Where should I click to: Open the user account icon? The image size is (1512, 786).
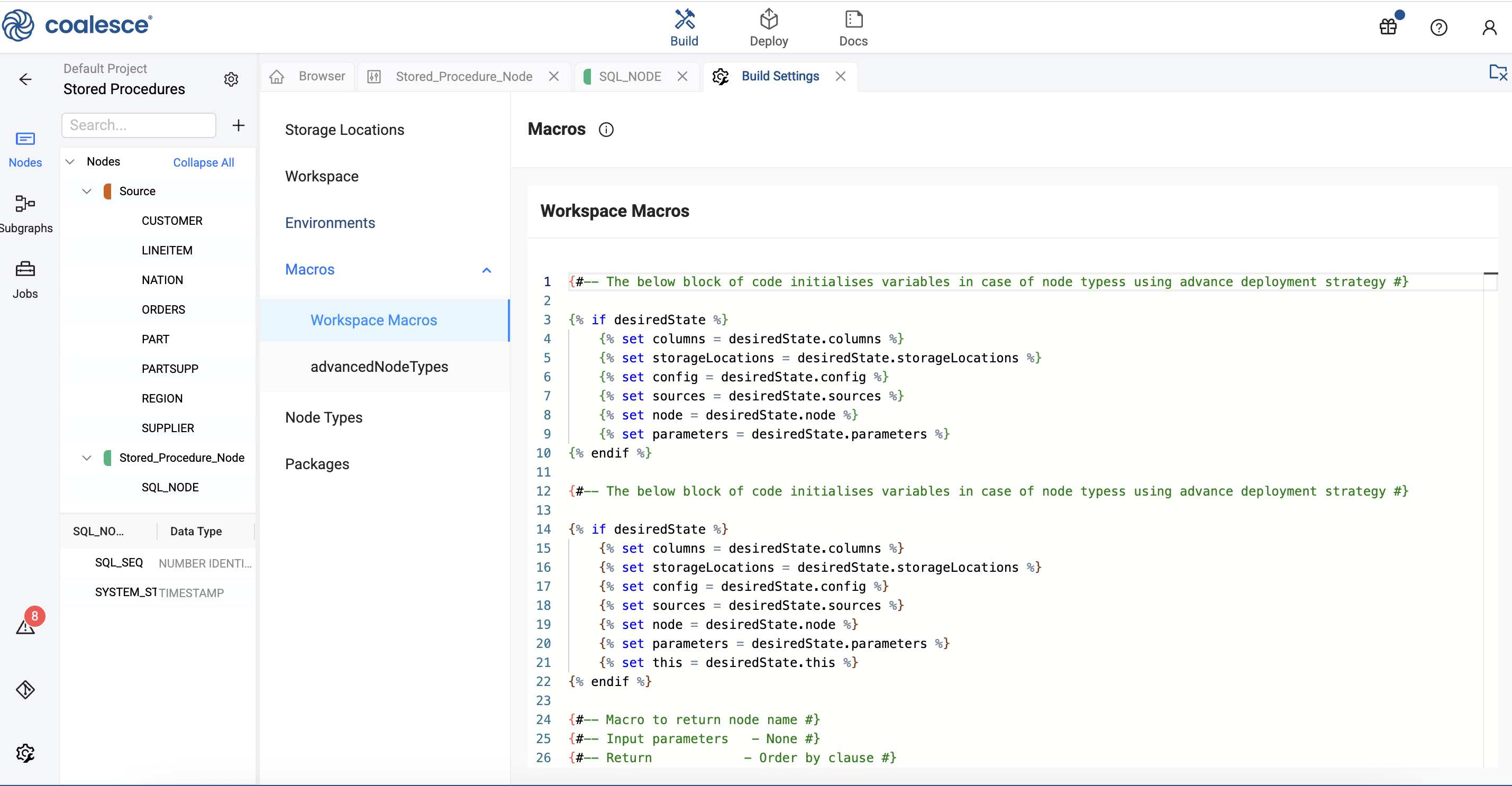[x=1489, y=27]
